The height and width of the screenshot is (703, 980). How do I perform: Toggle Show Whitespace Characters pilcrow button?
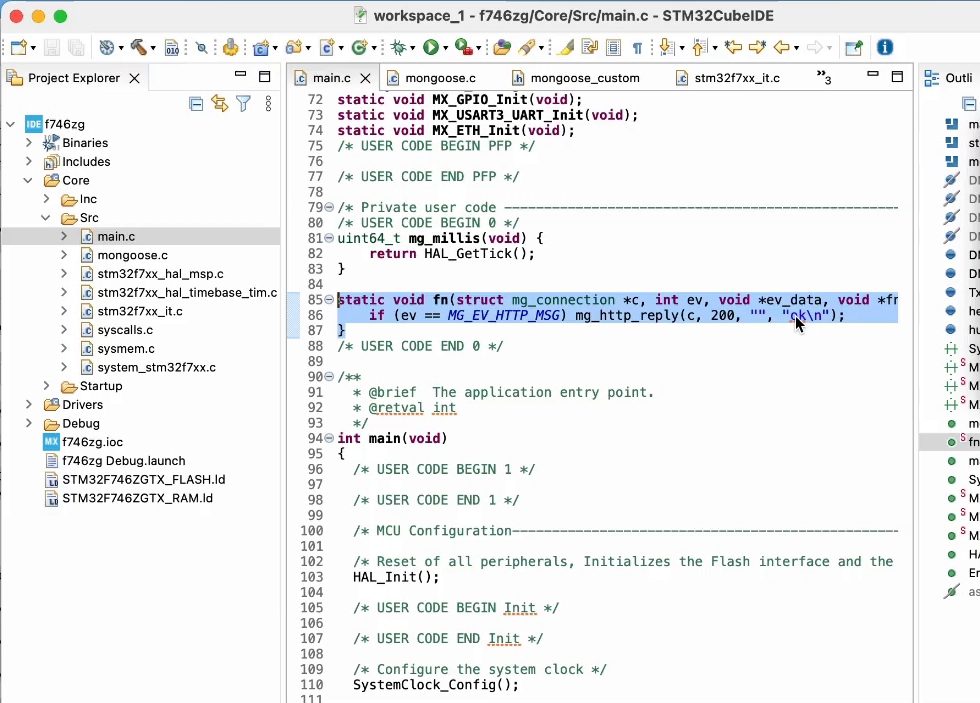click(637, 47)
